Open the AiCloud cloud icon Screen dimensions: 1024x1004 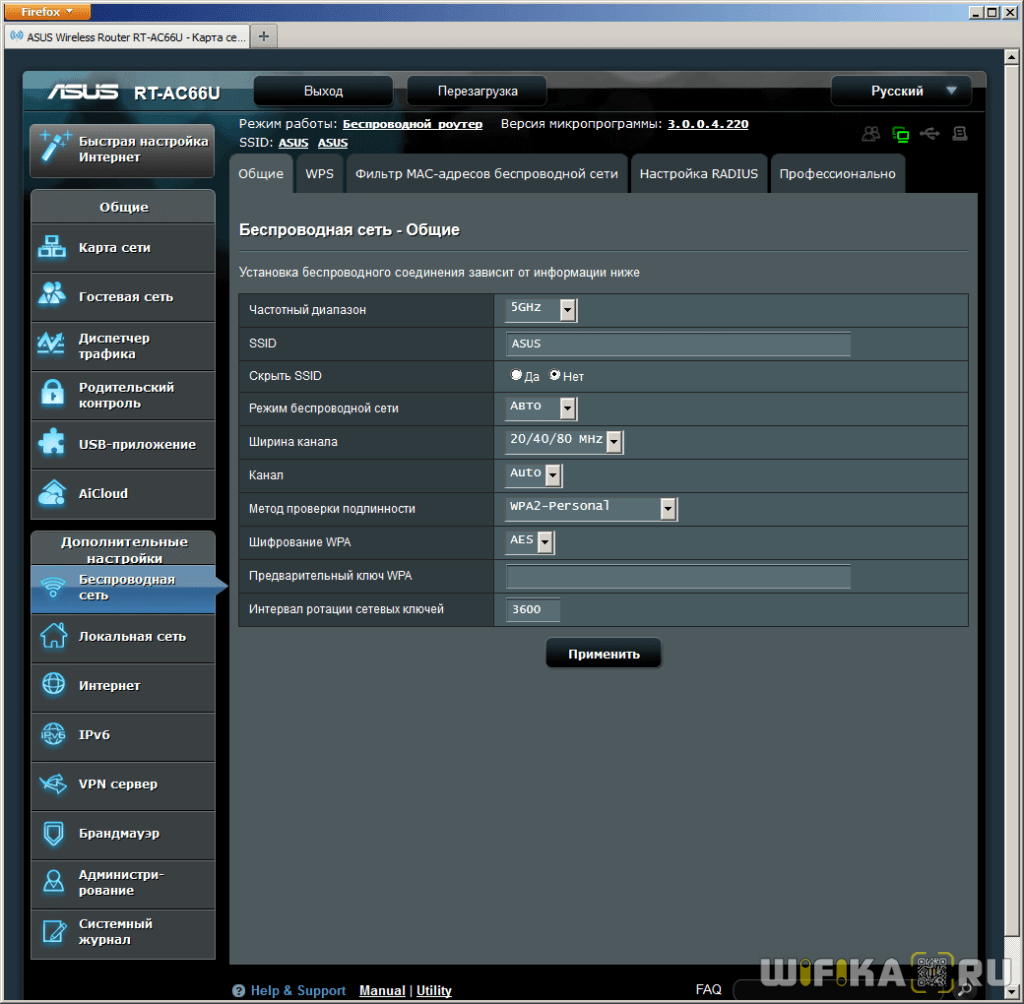point(52,493)
